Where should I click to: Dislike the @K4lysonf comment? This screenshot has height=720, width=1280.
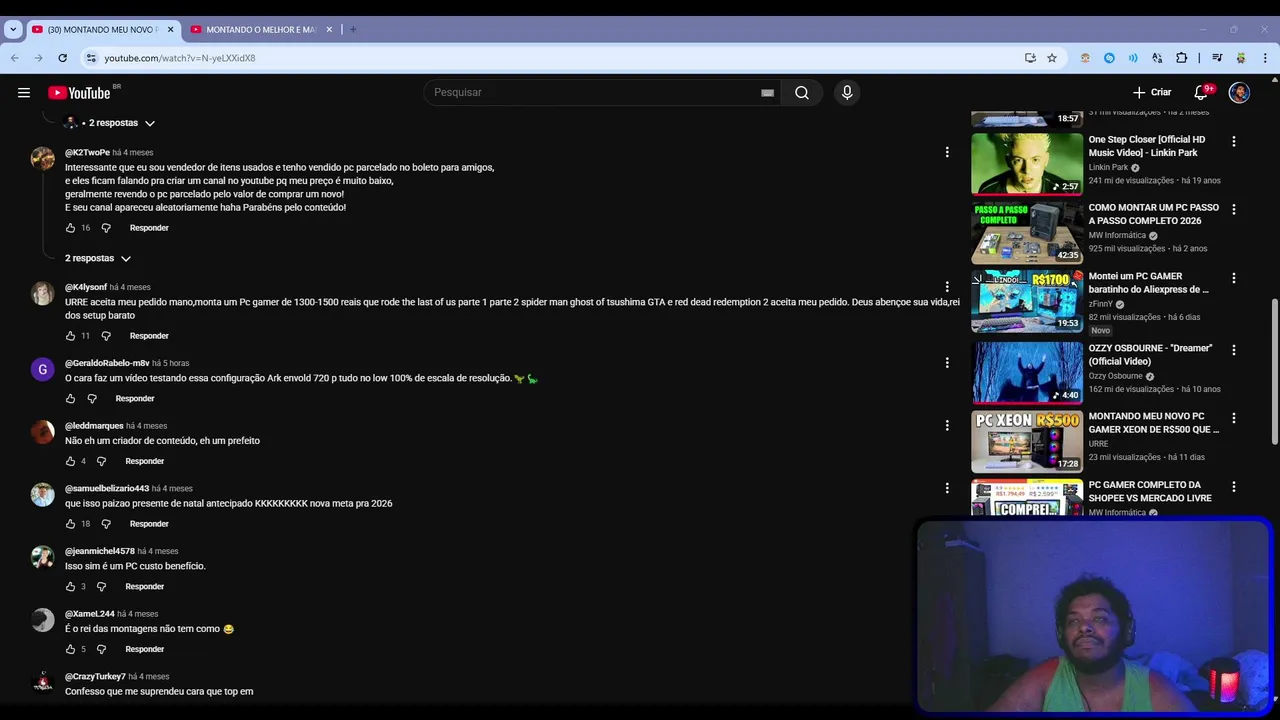(106, 336)
